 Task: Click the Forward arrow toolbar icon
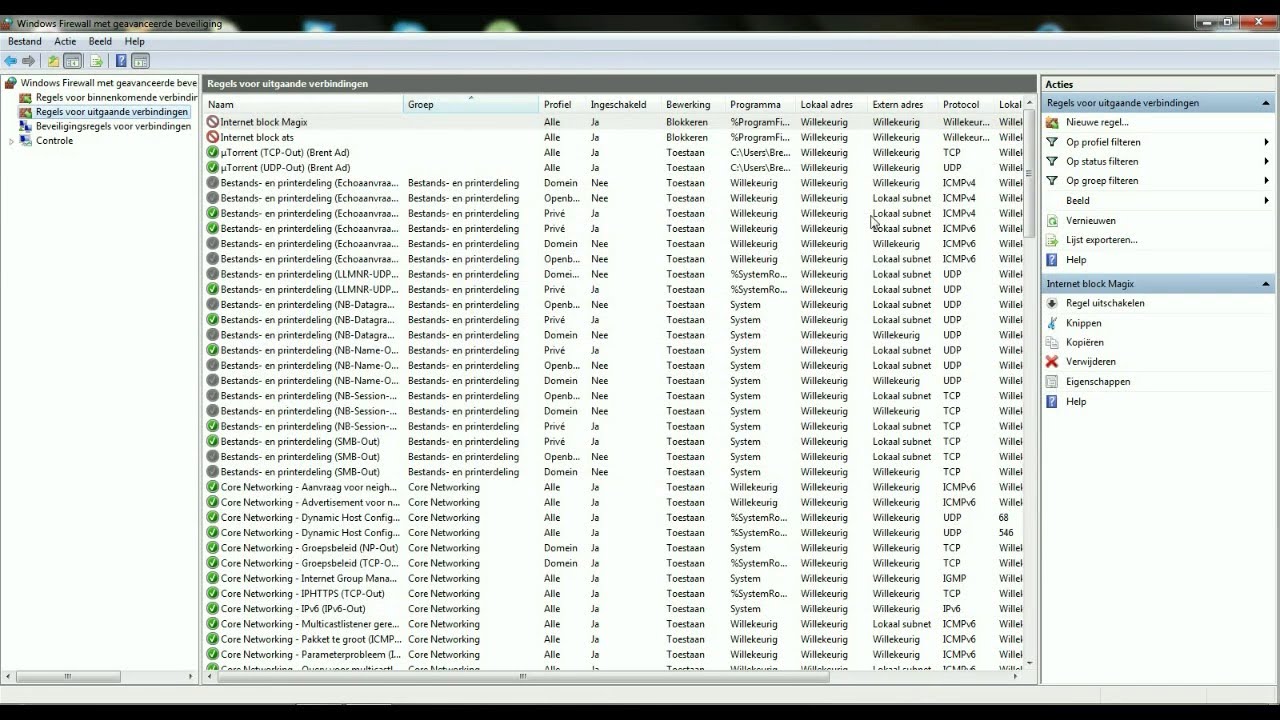[x=27, y=61]
